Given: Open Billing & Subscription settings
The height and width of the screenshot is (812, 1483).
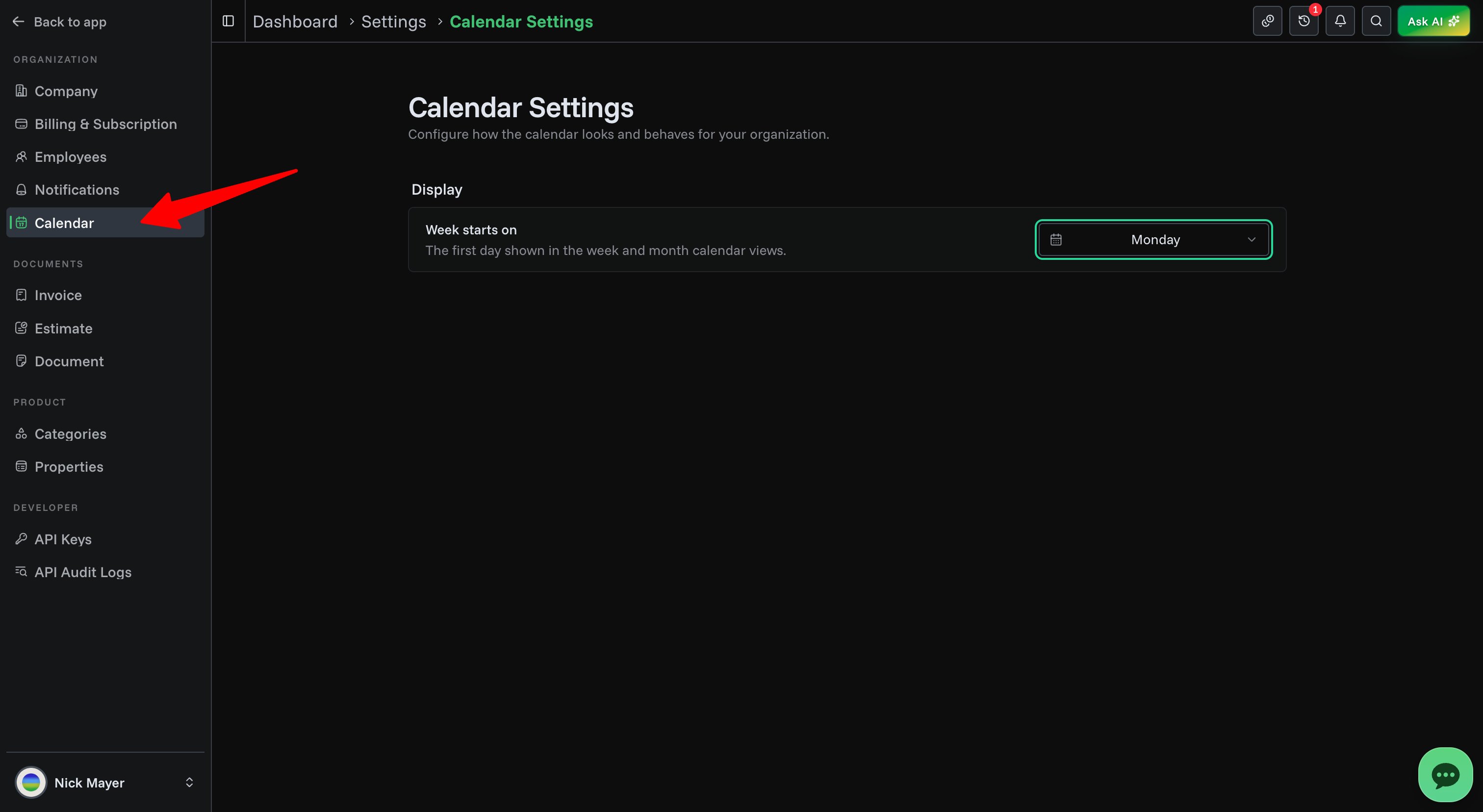Looking at the screenshot, I should click(x=105, y=124).
